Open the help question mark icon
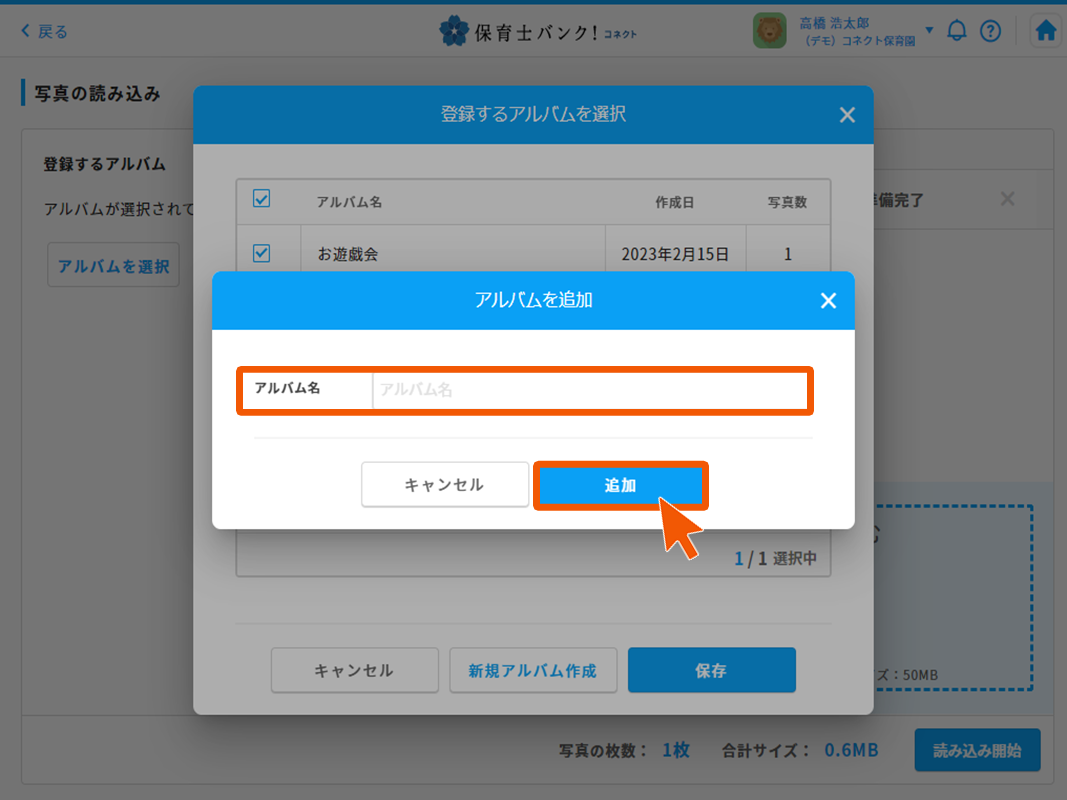 pos(990,31)
